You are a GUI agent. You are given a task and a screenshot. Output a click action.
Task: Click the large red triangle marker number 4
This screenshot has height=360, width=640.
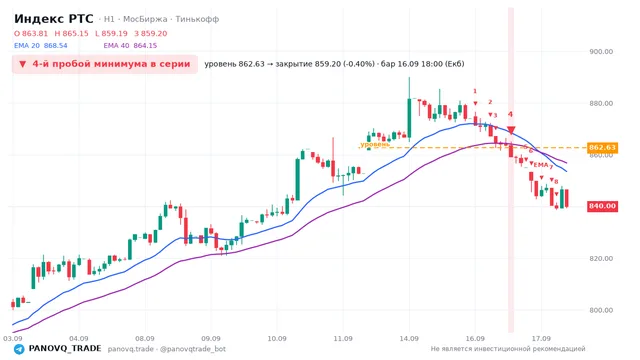coord(511,131)
